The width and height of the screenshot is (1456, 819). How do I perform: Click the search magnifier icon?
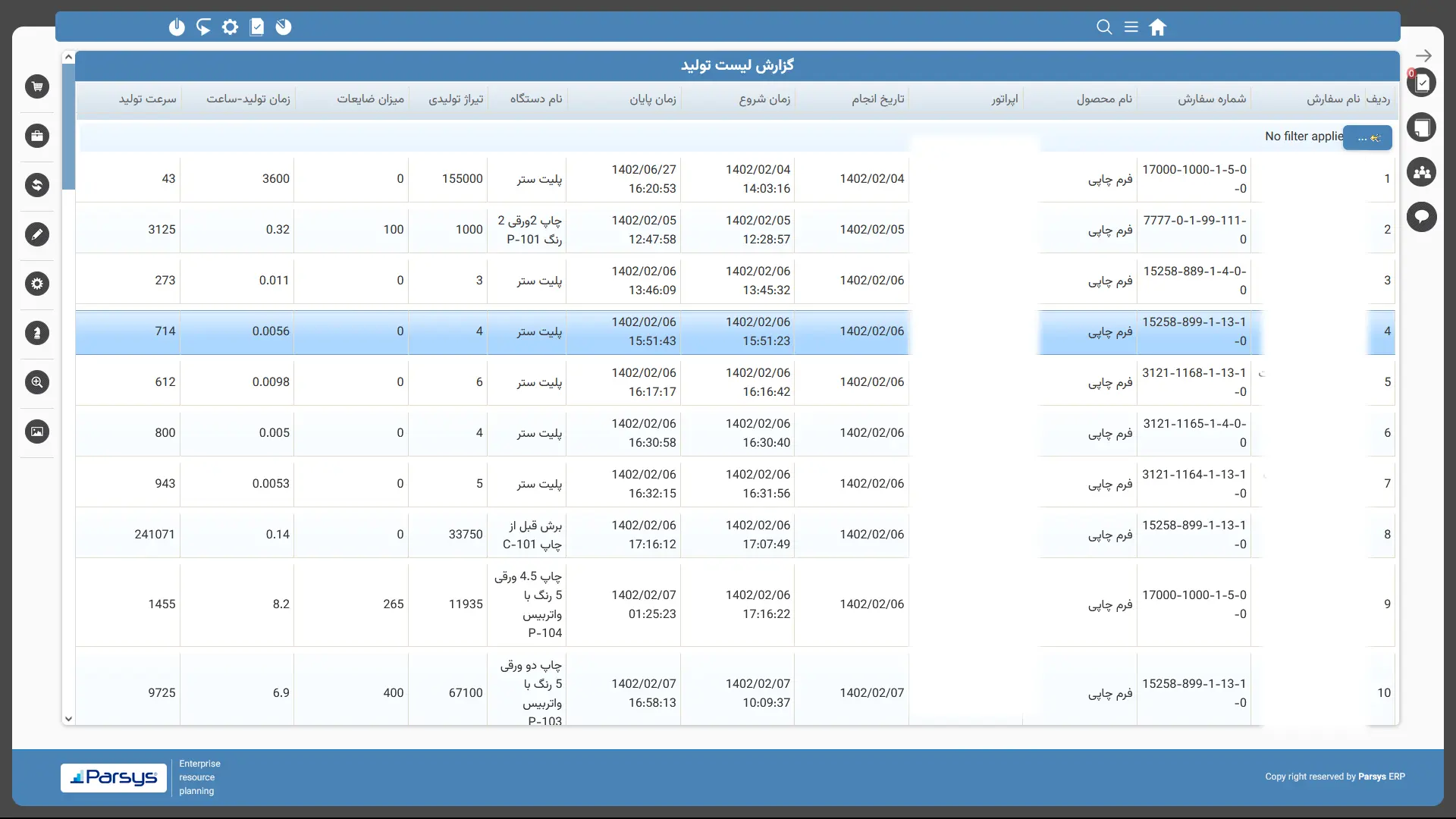tap(1104, 27)
